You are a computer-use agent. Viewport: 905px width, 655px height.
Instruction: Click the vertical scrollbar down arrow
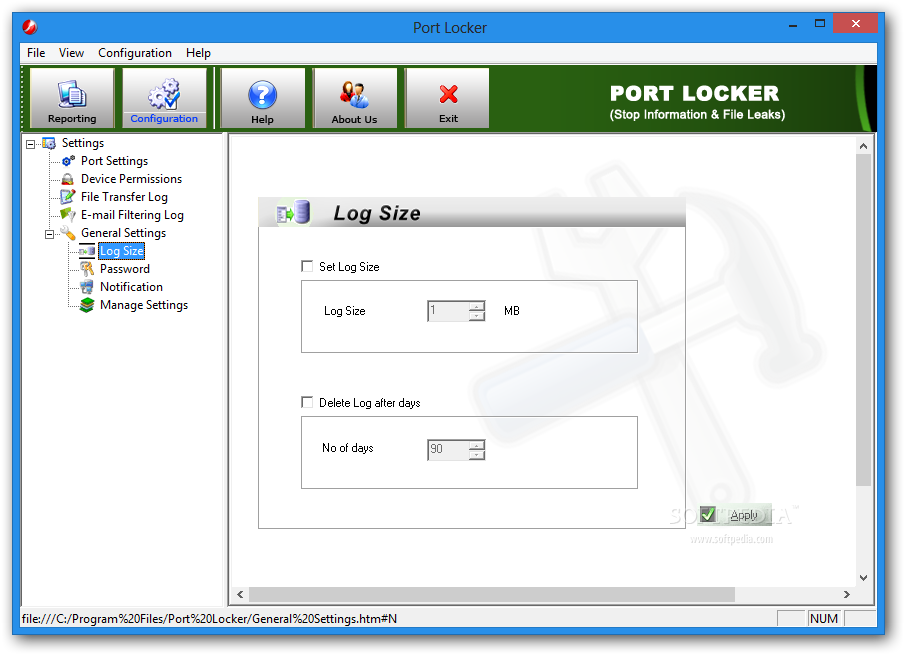(863, 577)
